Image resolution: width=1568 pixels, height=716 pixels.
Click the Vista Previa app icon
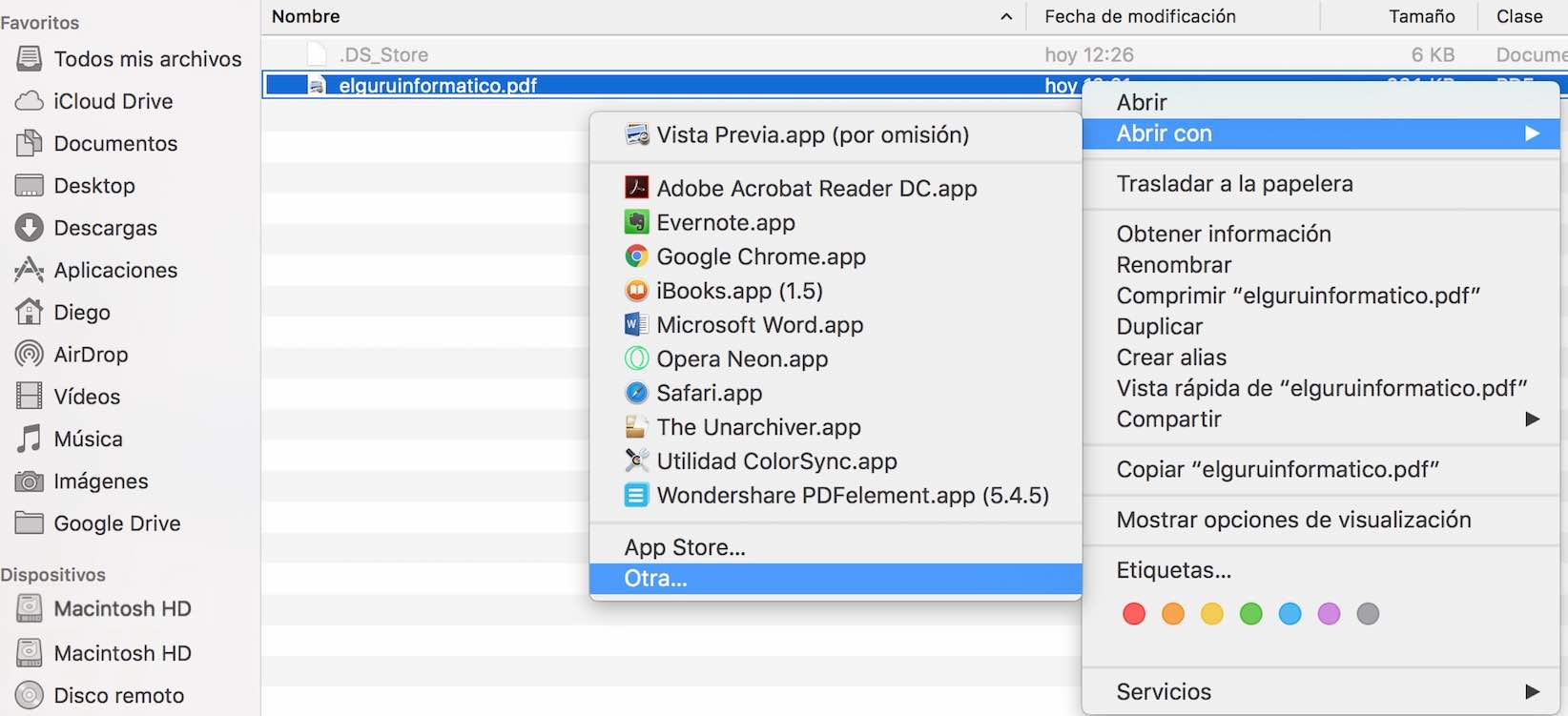[x=637, y=134]
